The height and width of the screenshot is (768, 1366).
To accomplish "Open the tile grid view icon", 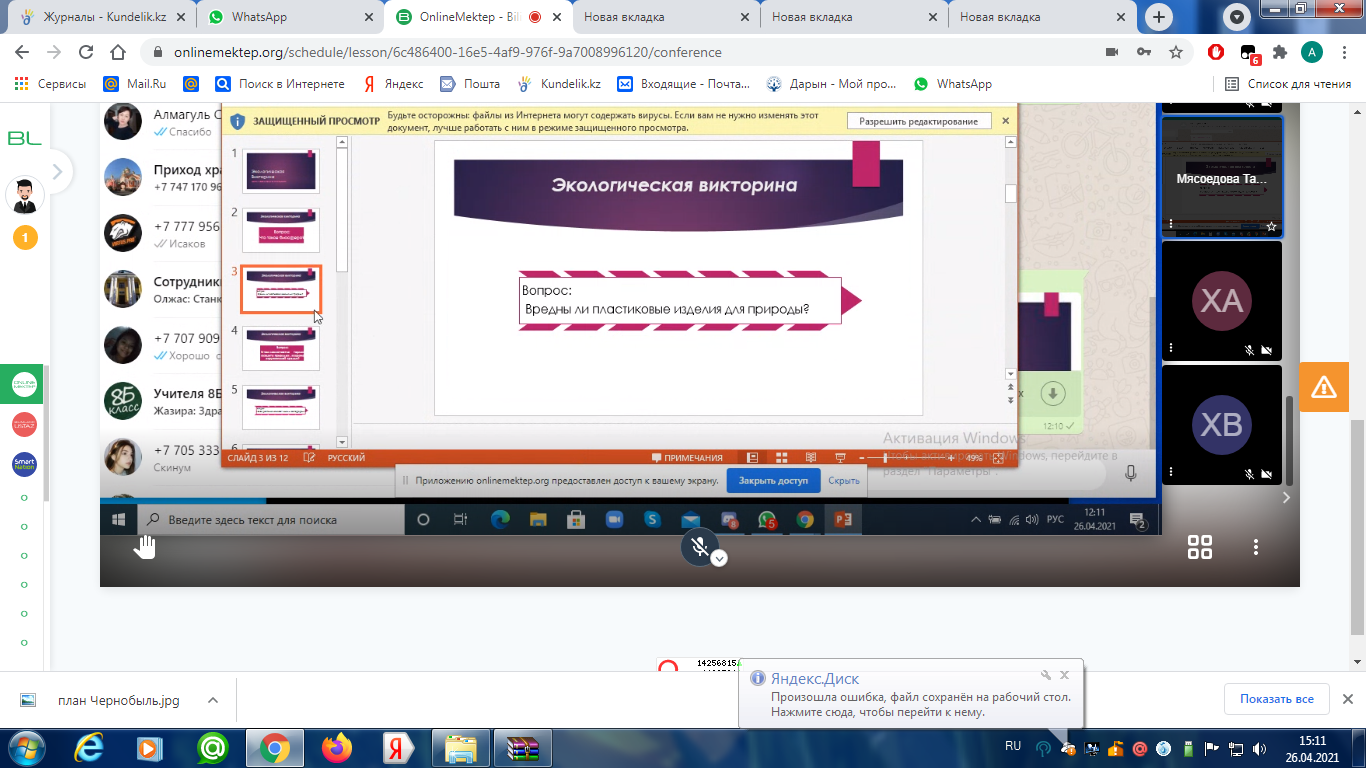I will [x=1199, y=547].
